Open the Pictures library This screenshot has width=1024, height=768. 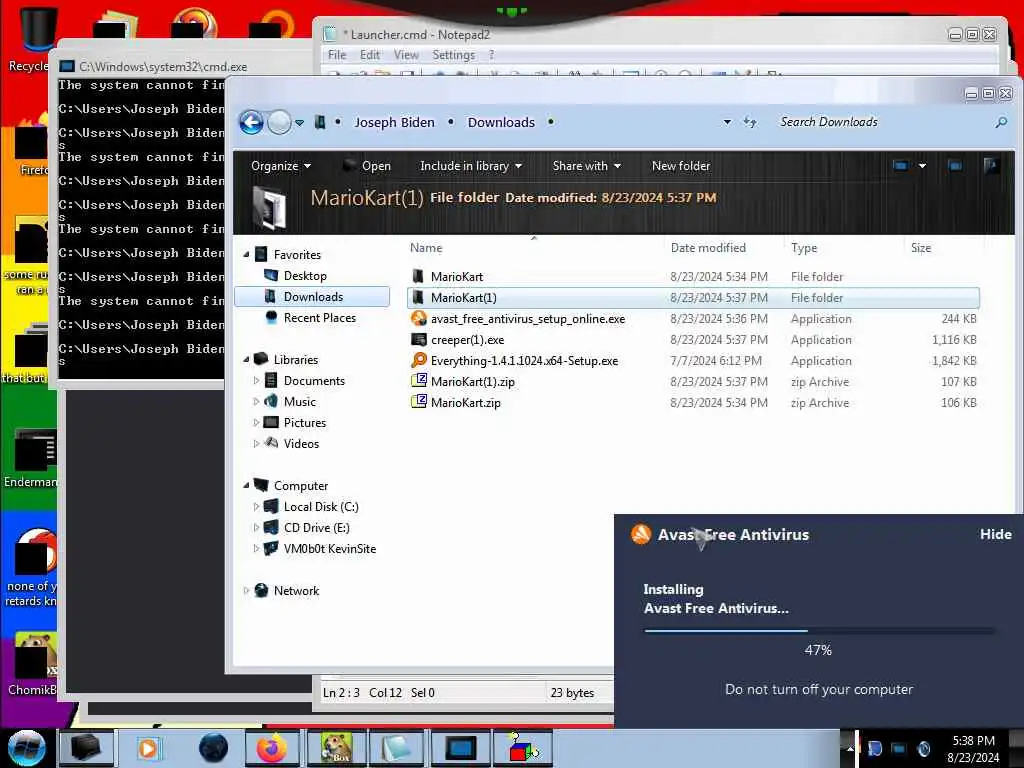(x=304, y=423)
